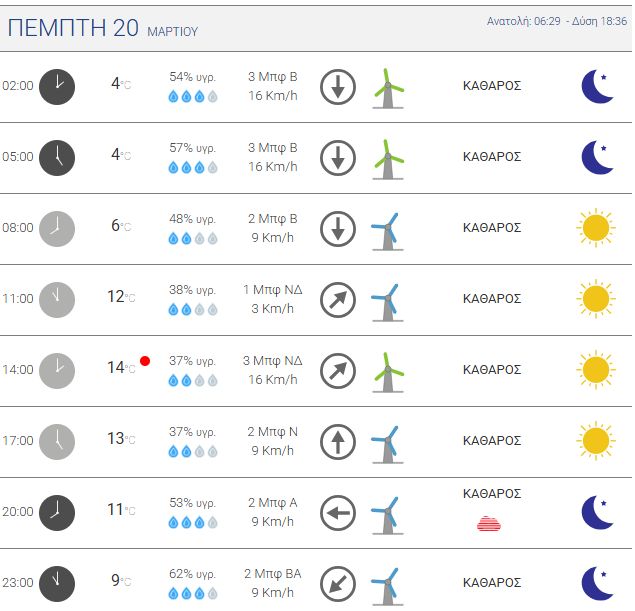Click the 12°C temperature at 11:00
Viewport: 635px width, 611px height.
click(x=121, y=297)
